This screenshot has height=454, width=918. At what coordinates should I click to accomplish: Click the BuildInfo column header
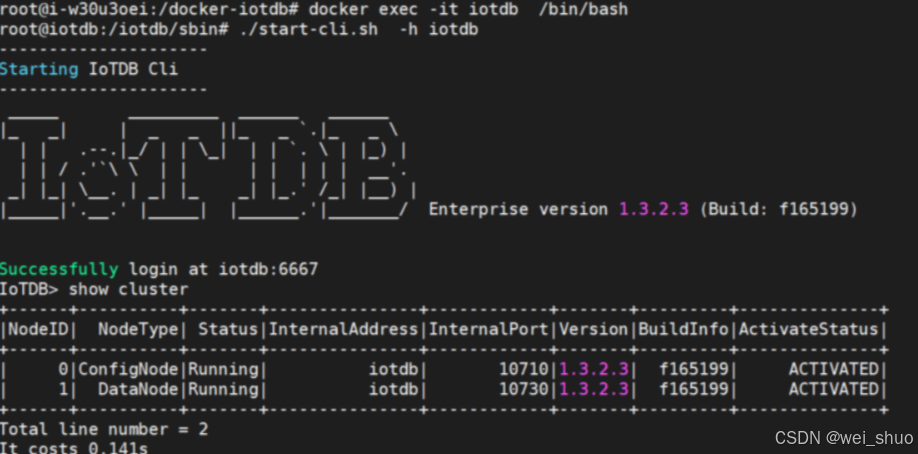[x=683, y=329]
